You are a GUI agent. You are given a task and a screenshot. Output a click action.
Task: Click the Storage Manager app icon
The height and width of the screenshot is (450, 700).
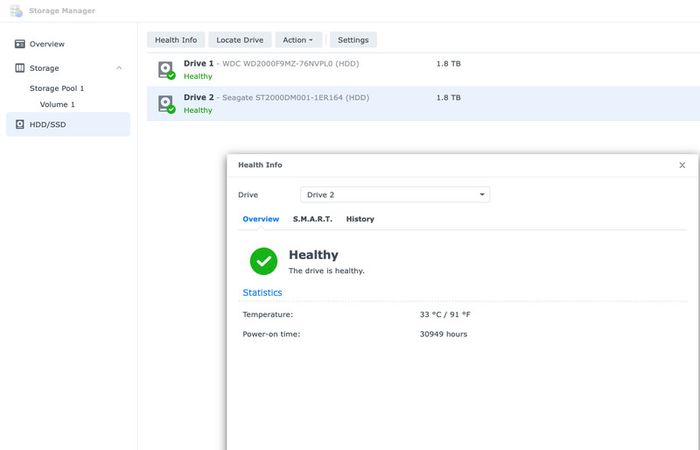click(16, 11)
